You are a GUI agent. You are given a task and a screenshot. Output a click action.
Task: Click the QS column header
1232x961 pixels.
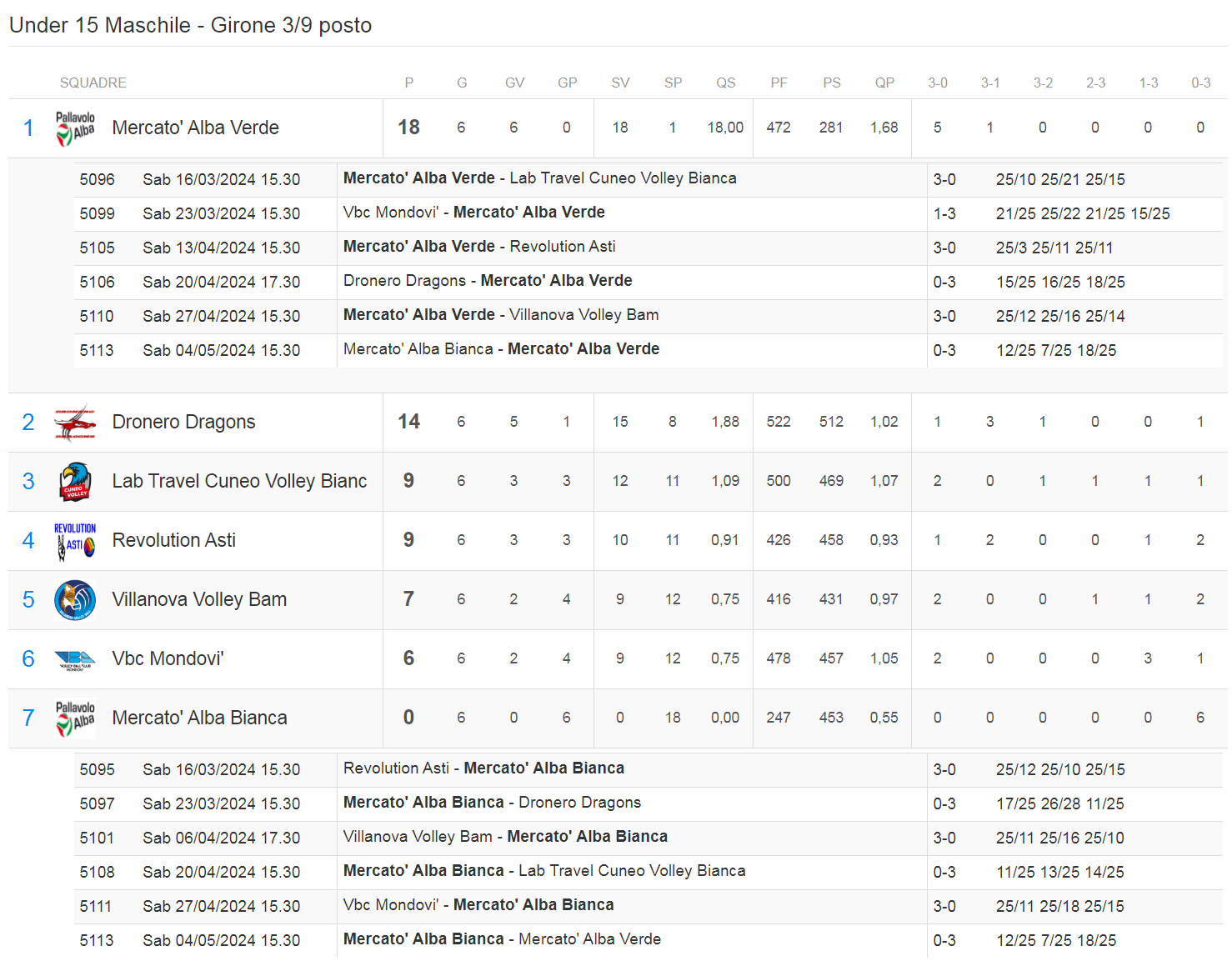pyautogui.click(x=726, y=83)
